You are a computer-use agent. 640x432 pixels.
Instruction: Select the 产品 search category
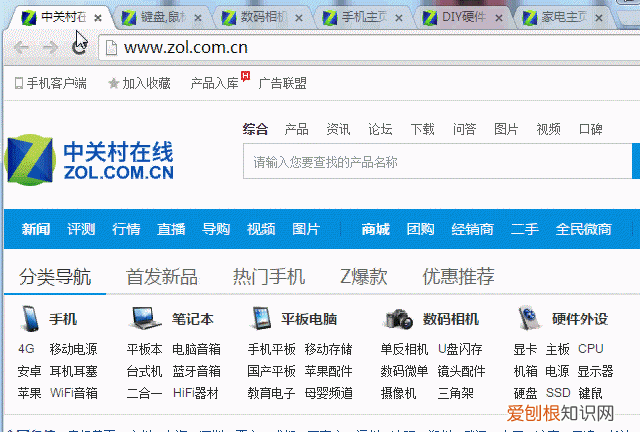click(x=296, y=129)
